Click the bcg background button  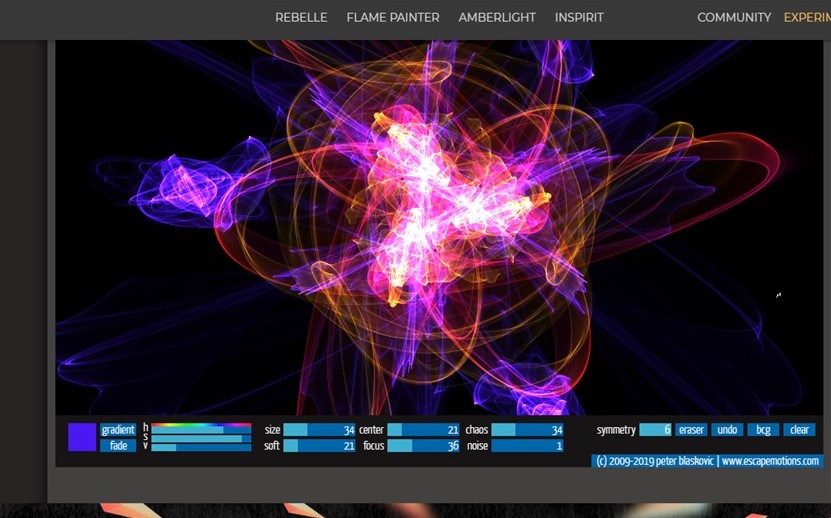tap(763, 430)
